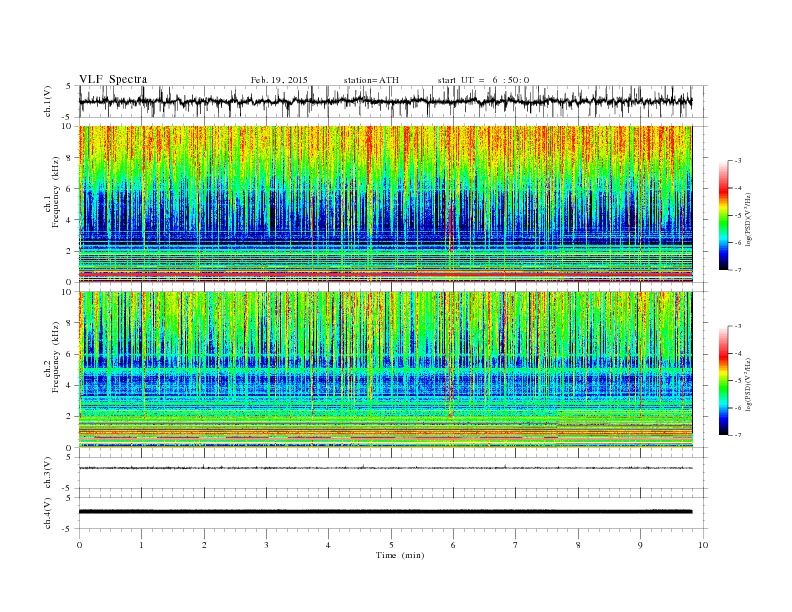Screen dimensions: 792x612
Task: Select the "start UT = 6:50:0" text
Action: pyautogui.click(x=483, y=80)
